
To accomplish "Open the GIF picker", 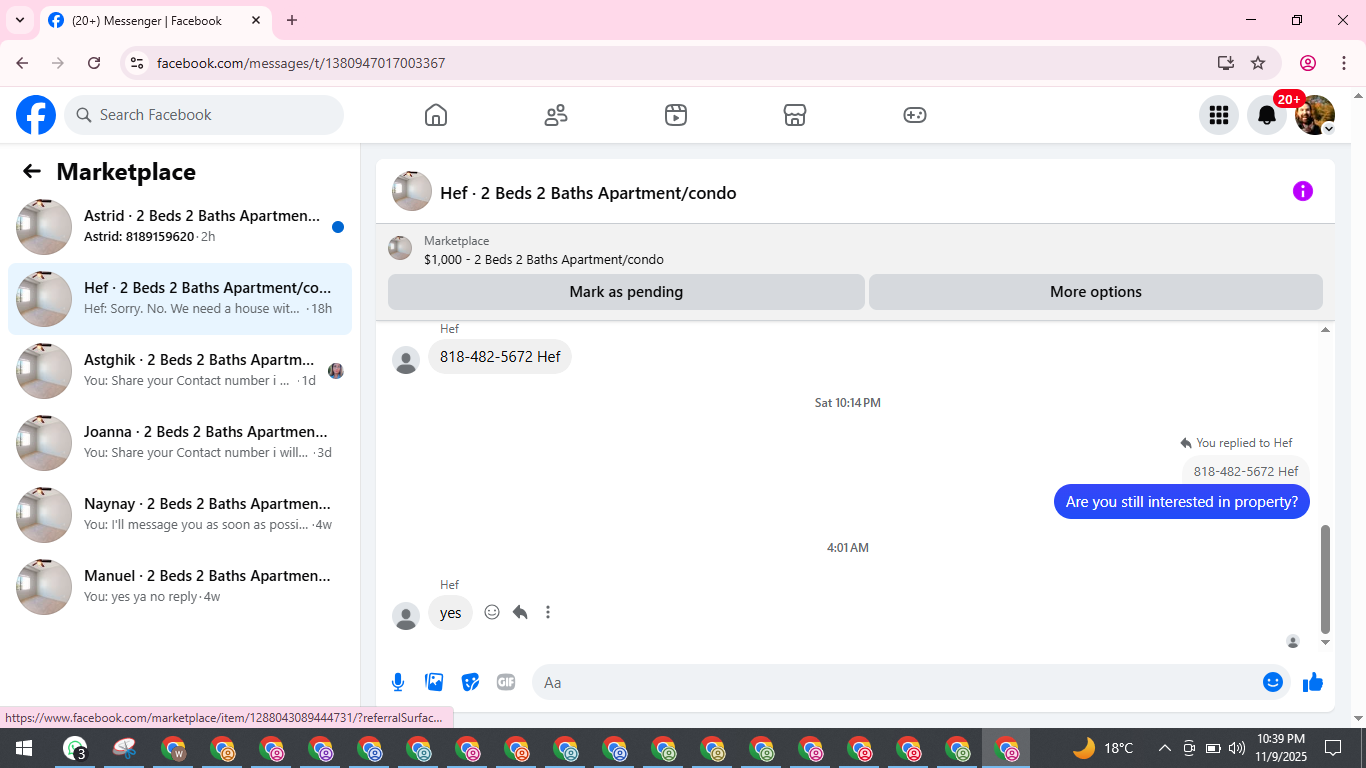I will pos(506,682).
